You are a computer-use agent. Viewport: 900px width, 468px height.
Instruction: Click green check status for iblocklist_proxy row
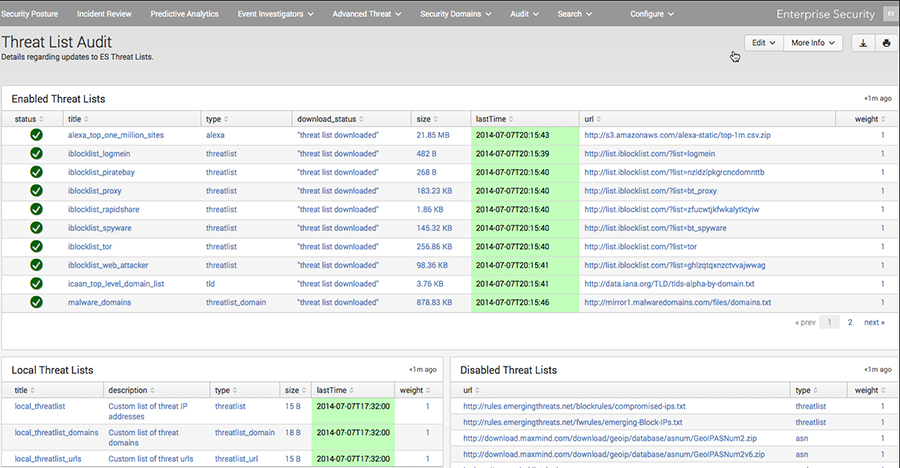[x=36, y=190]
